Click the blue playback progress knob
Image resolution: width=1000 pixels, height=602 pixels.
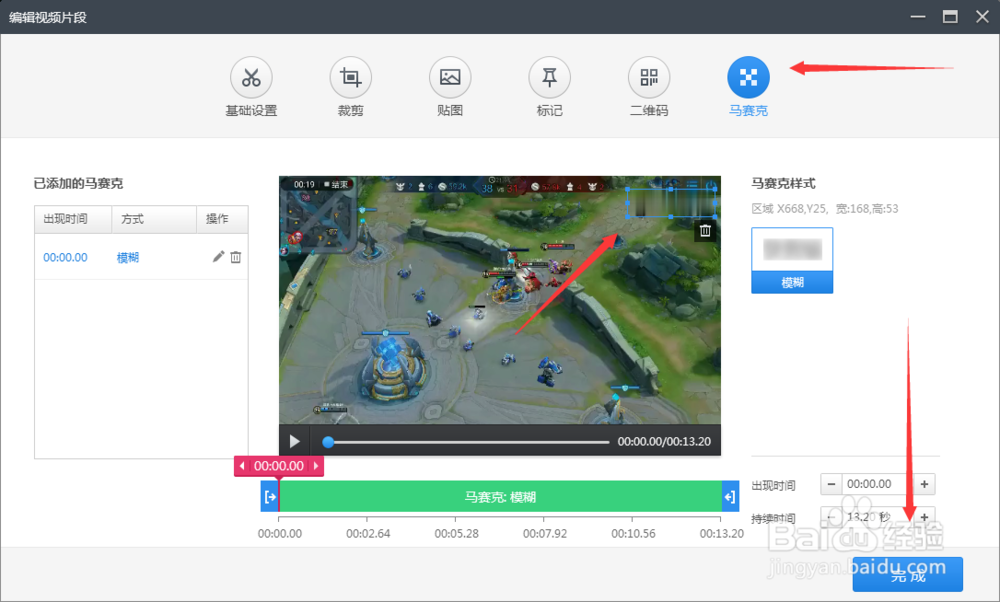coord(328,442)
